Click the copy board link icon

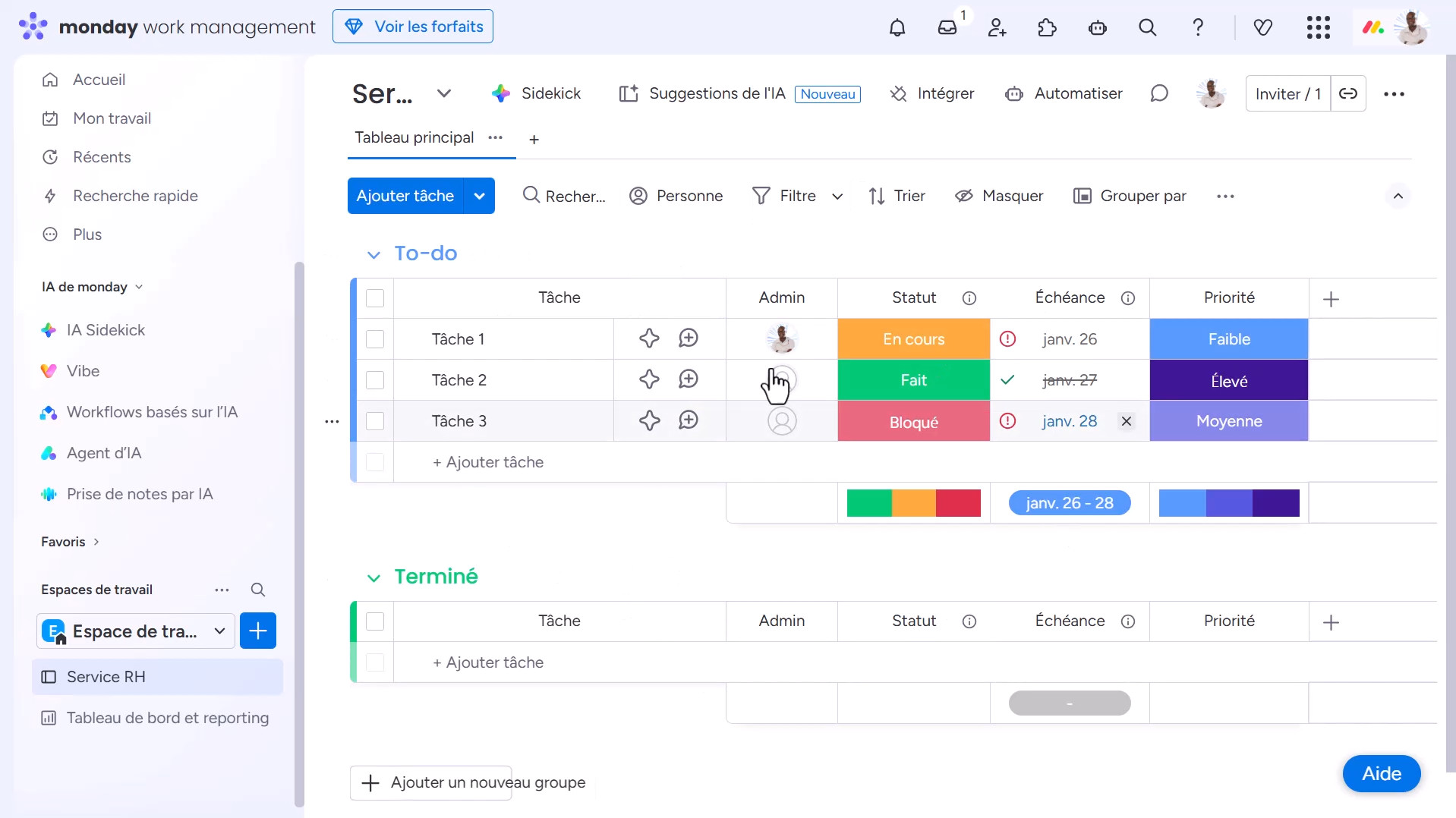pyautogui.click(x=1348, y=93)
